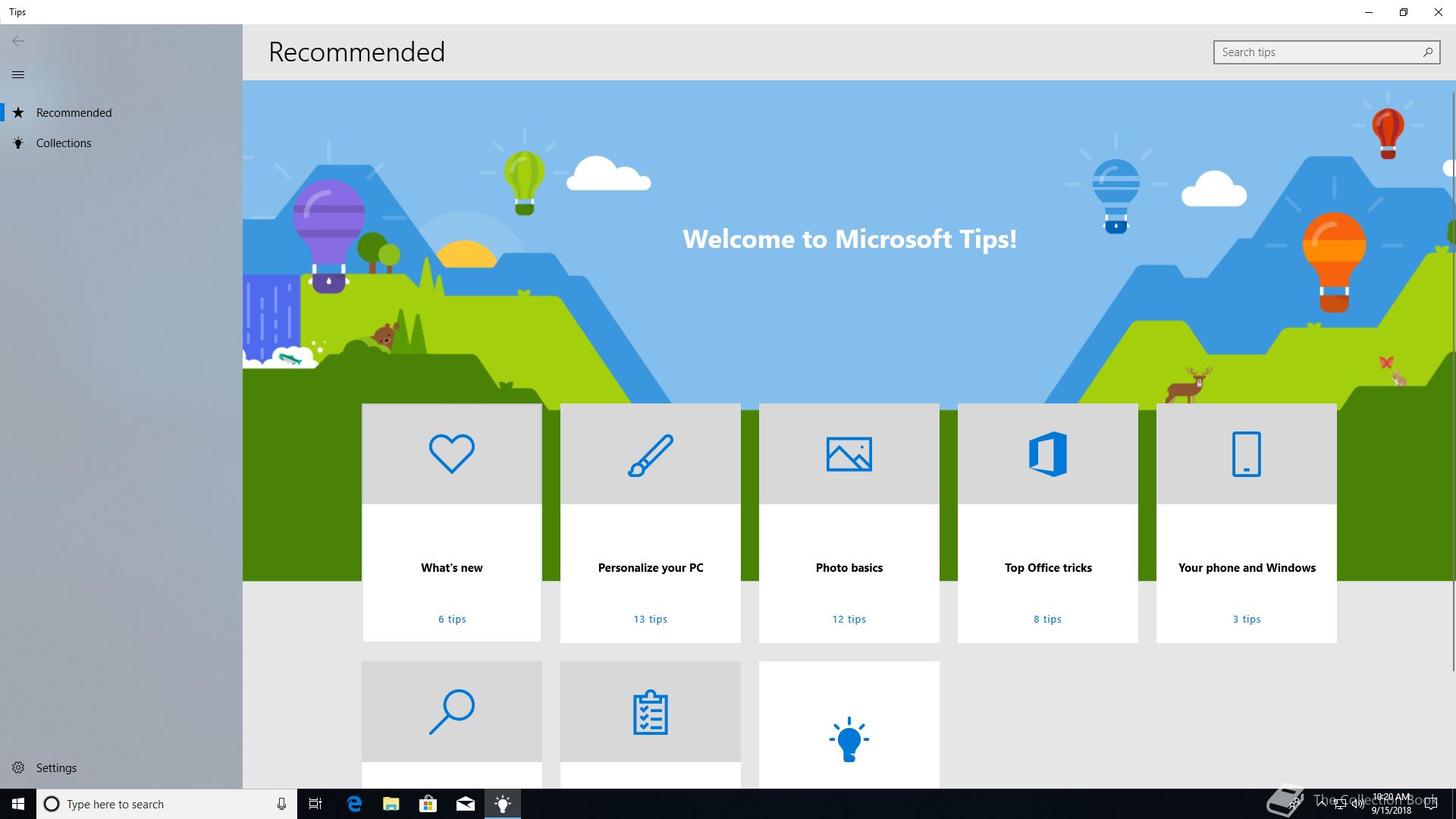Screen dimensions: 1456x819
Task: Open the magnifying glass tile icon
Action: pos(452,711)
